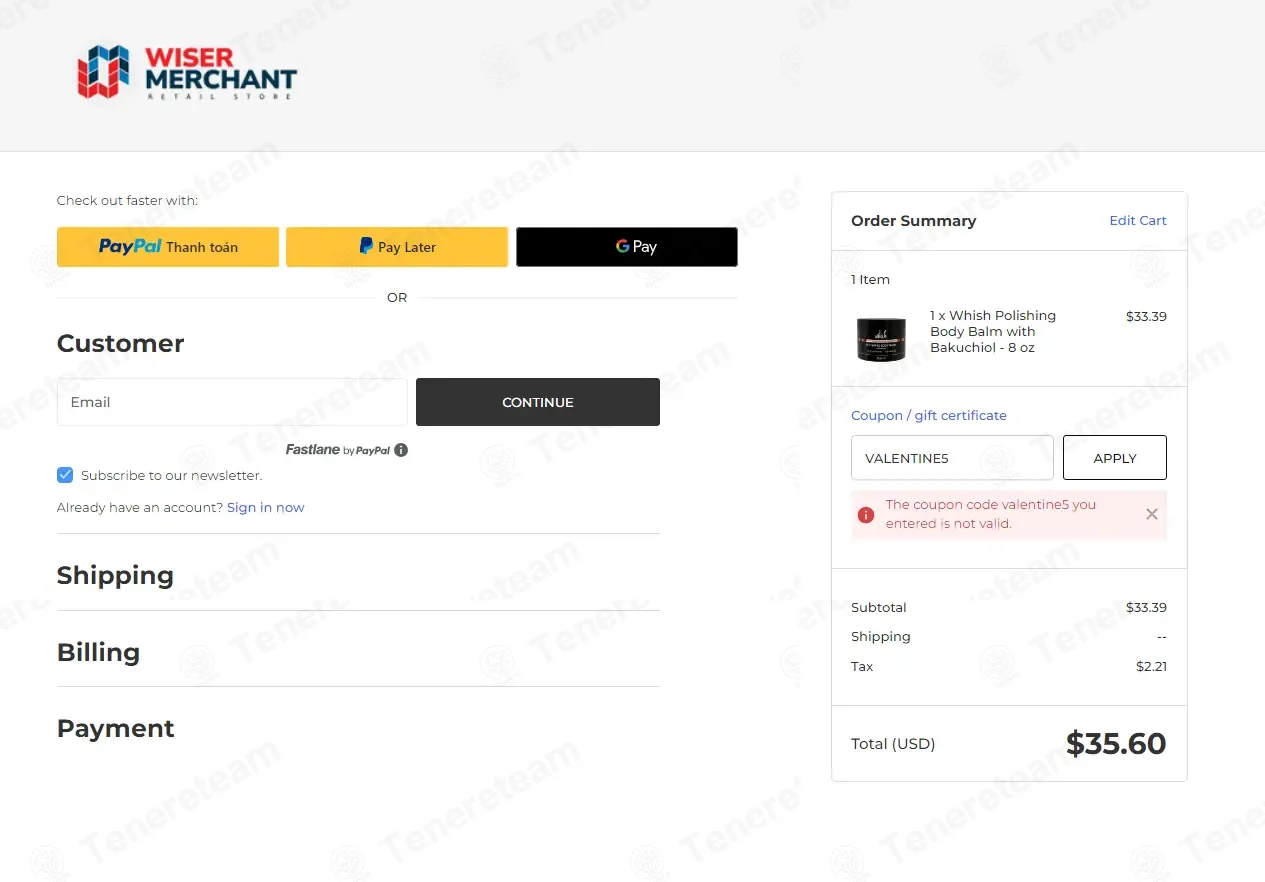Screen dimensions: 1265x882
Task: Click the product name Whish Polishing Body Balm
Action: click(x=993, y=332)
